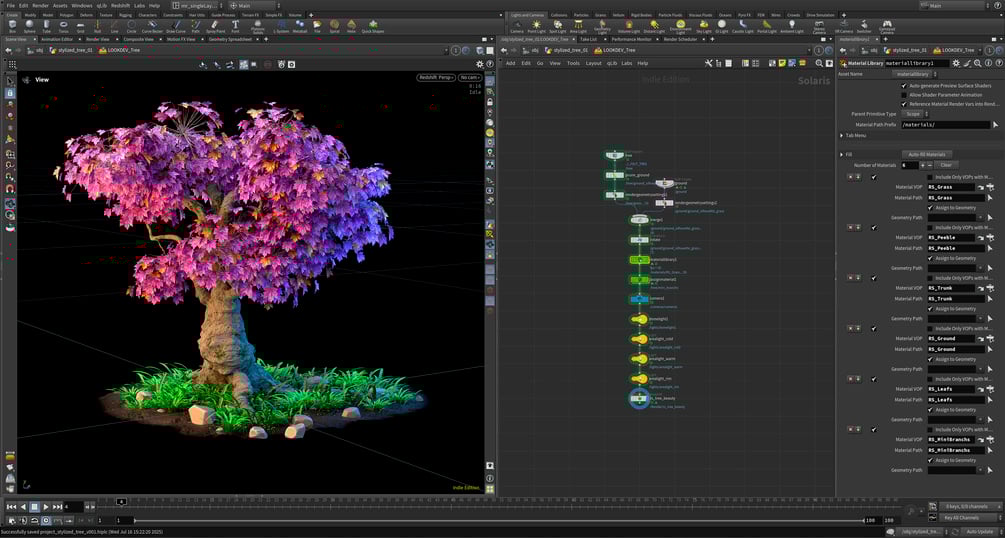Viewport: 1005px width, 538px height.
Task: Create an Ambient Light from the shelf
Action: (792, 26)
